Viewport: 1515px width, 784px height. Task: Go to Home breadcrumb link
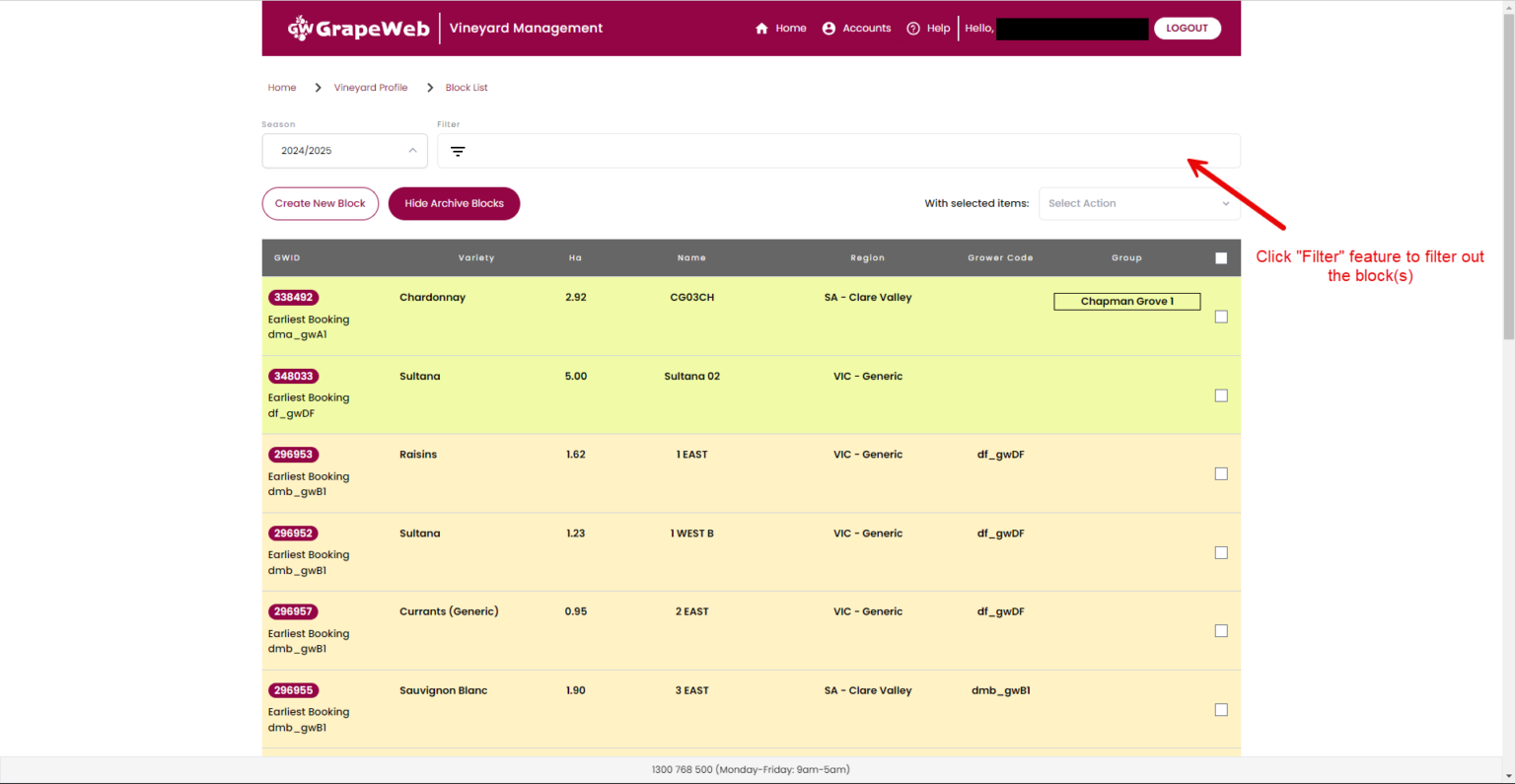[x=282, y=88]
